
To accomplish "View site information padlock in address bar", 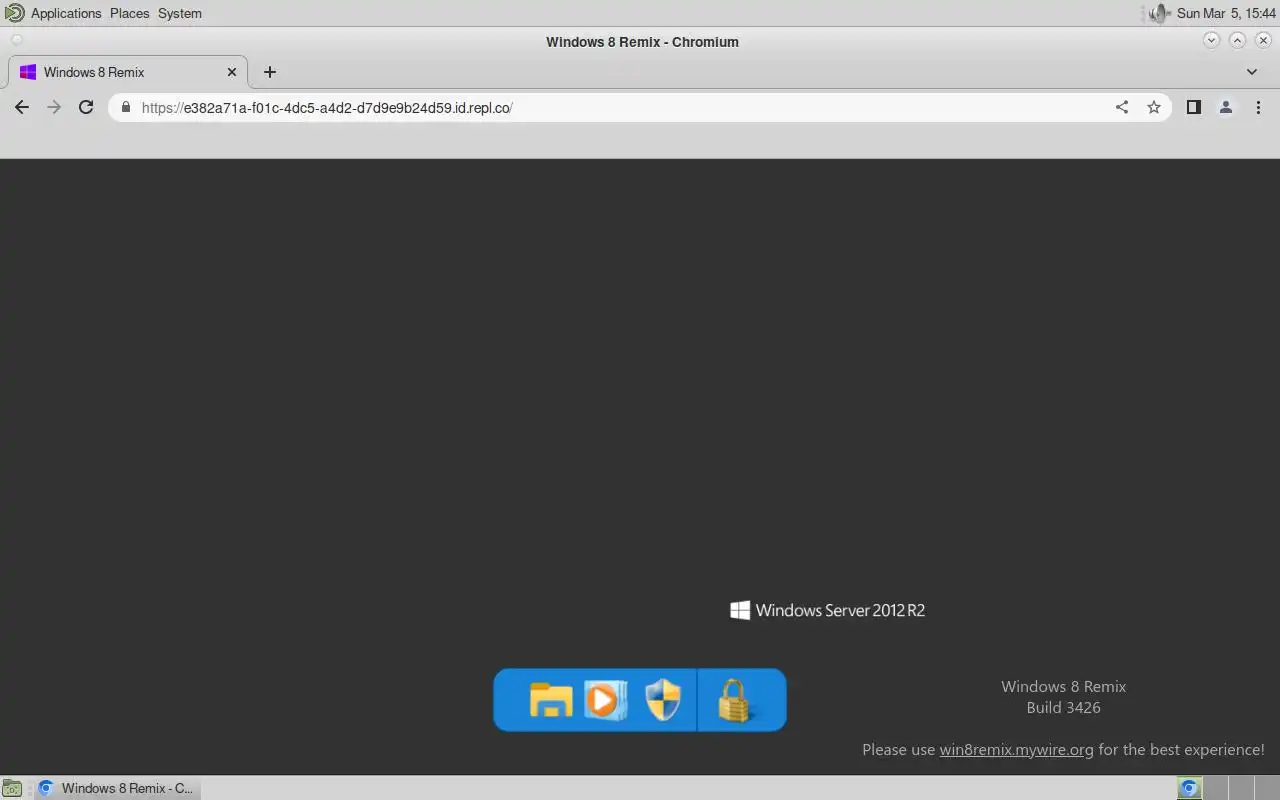I will click(x=126, y=107).
